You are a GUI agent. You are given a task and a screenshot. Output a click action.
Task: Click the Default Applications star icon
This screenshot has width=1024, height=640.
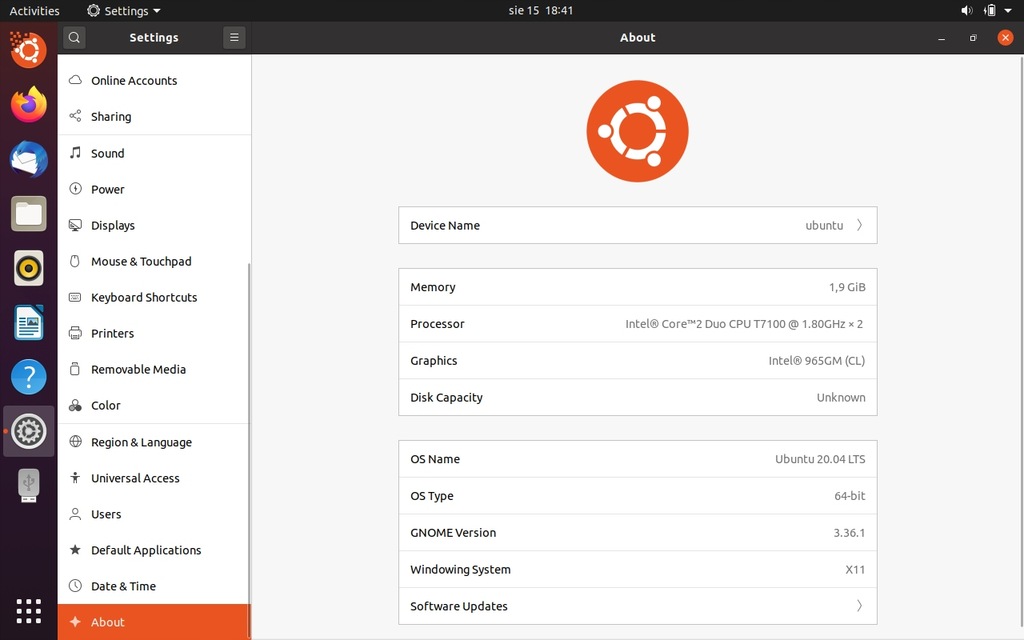click(x=76, y=550)
